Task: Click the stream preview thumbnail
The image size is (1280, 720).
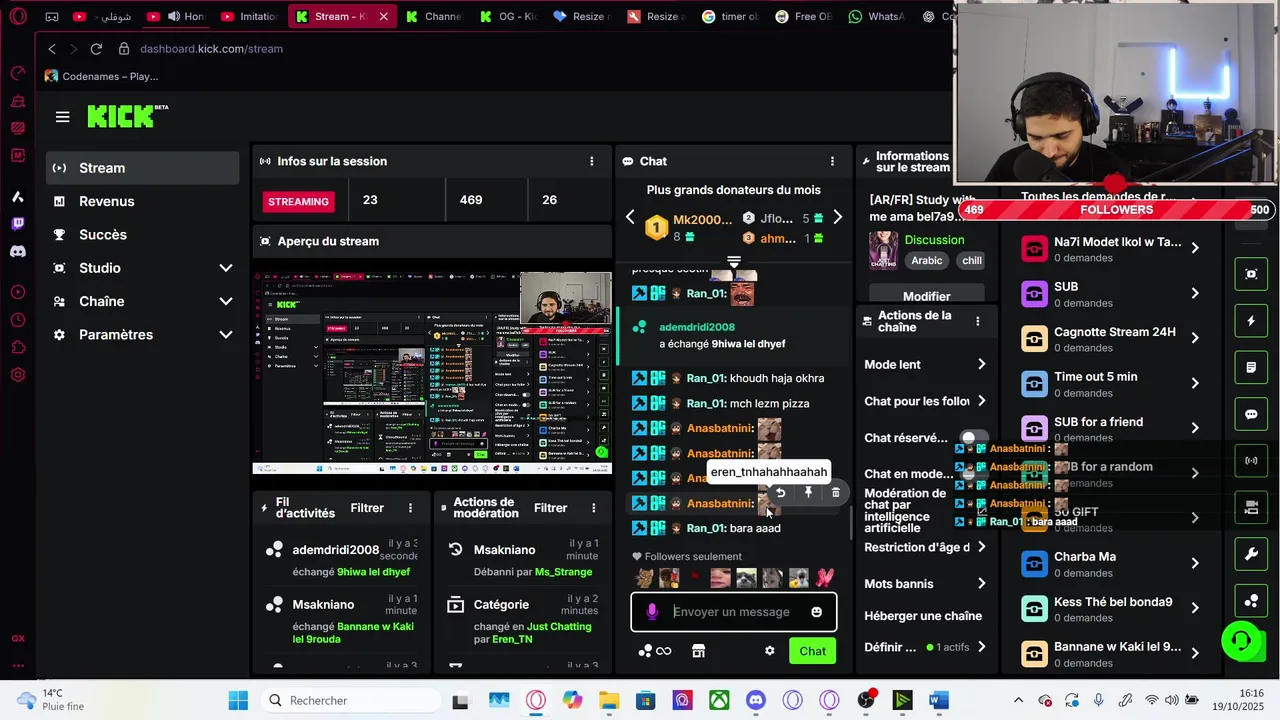Action: [432, 372]
